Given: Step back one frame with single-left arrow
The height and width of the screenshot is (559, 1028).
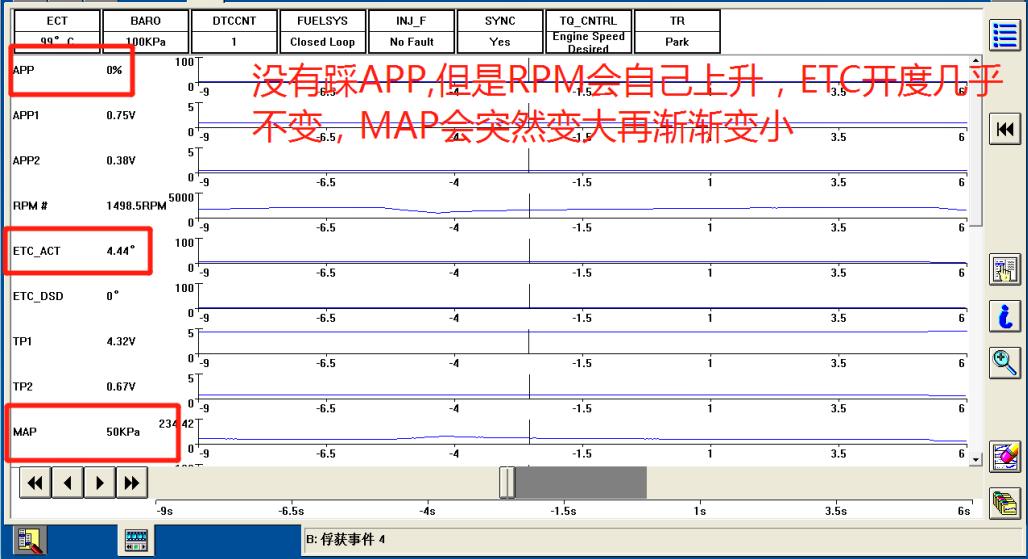Looking at the screenshot, I should [x=68, y=483].
